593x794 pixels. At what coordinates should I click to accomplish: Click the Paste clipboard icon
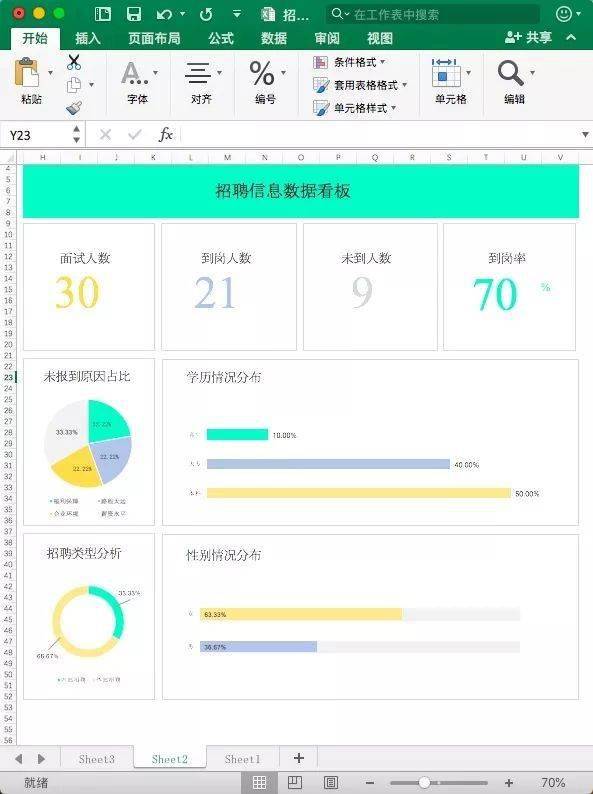(27, 72)
